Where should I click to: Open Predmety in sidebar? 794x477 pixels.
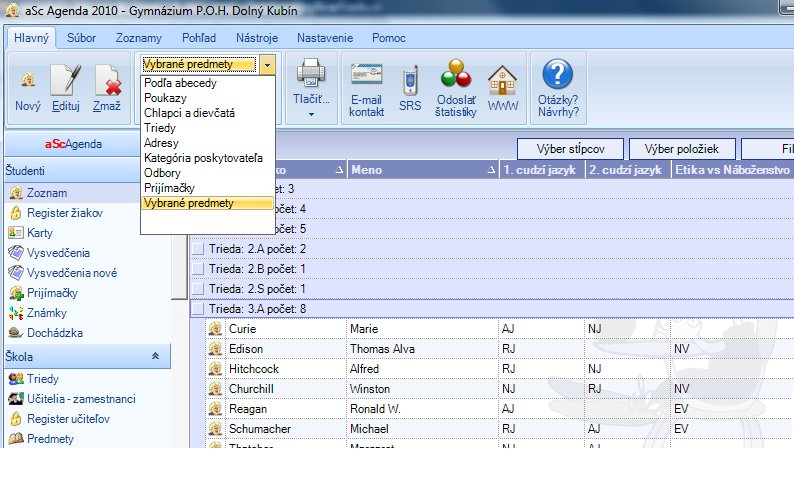(50, 439)
